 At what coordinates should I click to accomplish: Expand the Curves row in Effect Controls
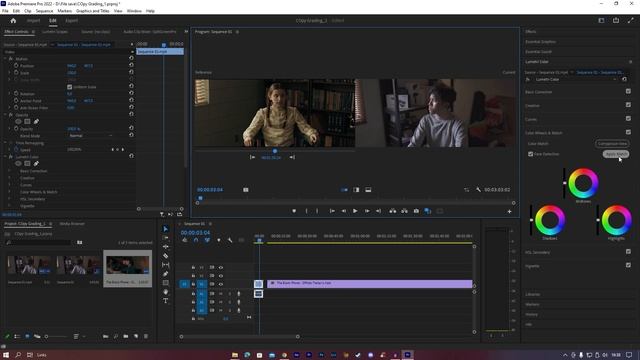point(9,185)
